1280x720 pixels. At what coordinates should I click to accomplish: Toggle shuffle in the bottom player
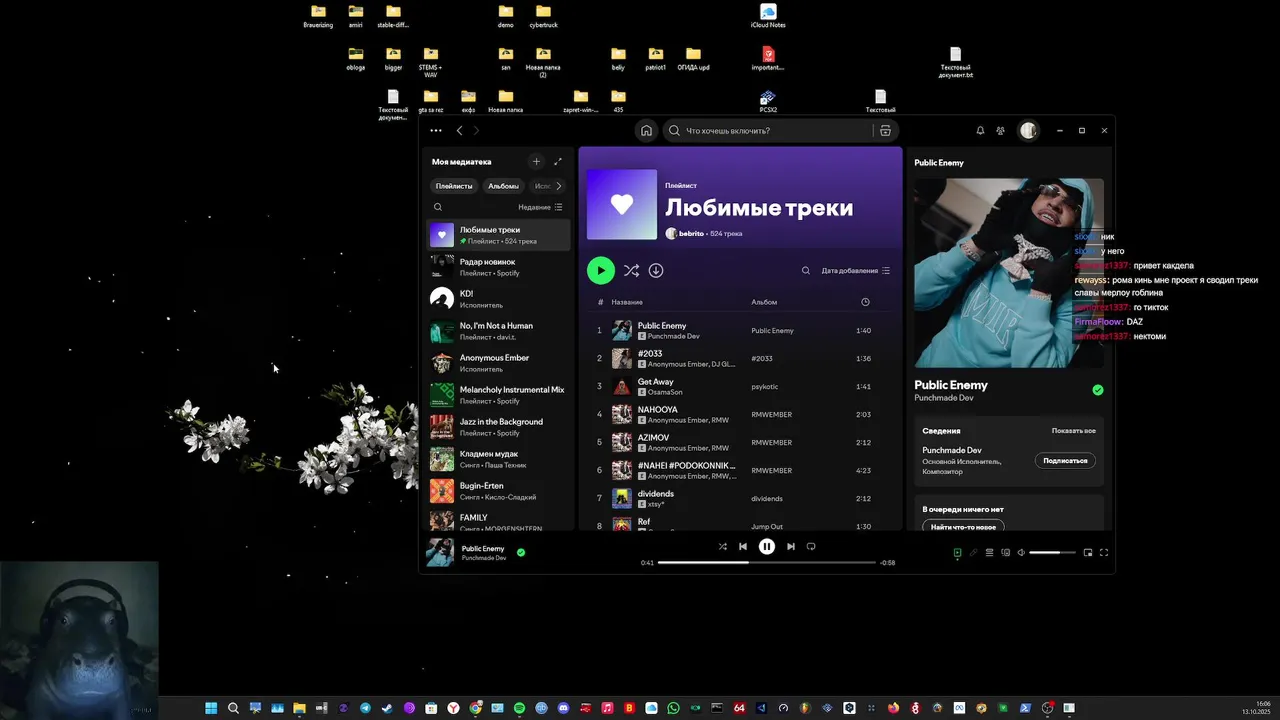coord(722,547)
